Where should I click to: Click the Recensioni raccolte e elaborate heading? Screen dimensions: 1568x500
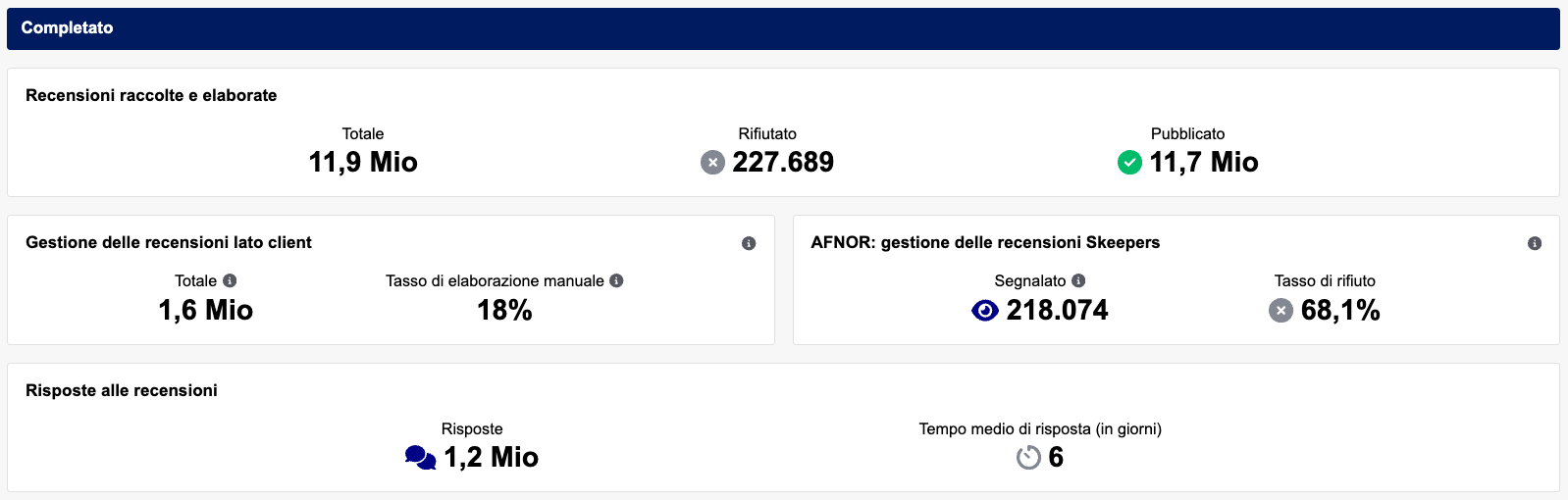click(x=151, y=95)
